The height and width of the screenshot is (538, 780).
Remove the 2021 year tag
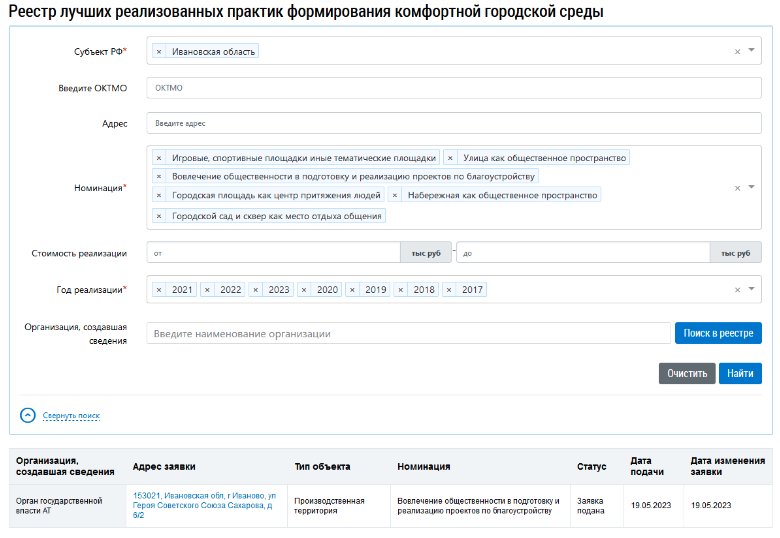[159, 290]
